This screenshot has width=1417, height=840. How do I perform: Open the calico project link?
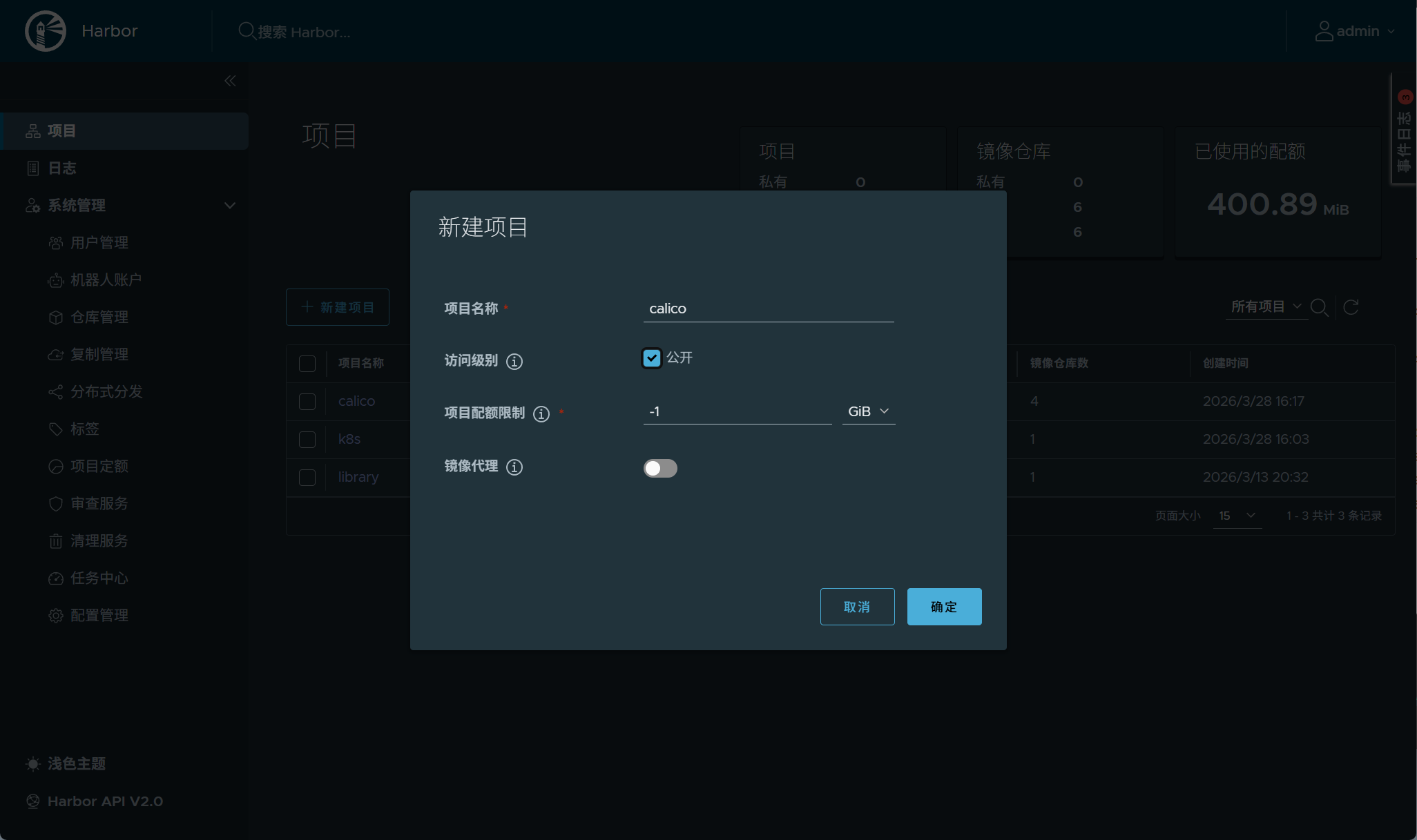pyautogui.click(x=356, y=401)
